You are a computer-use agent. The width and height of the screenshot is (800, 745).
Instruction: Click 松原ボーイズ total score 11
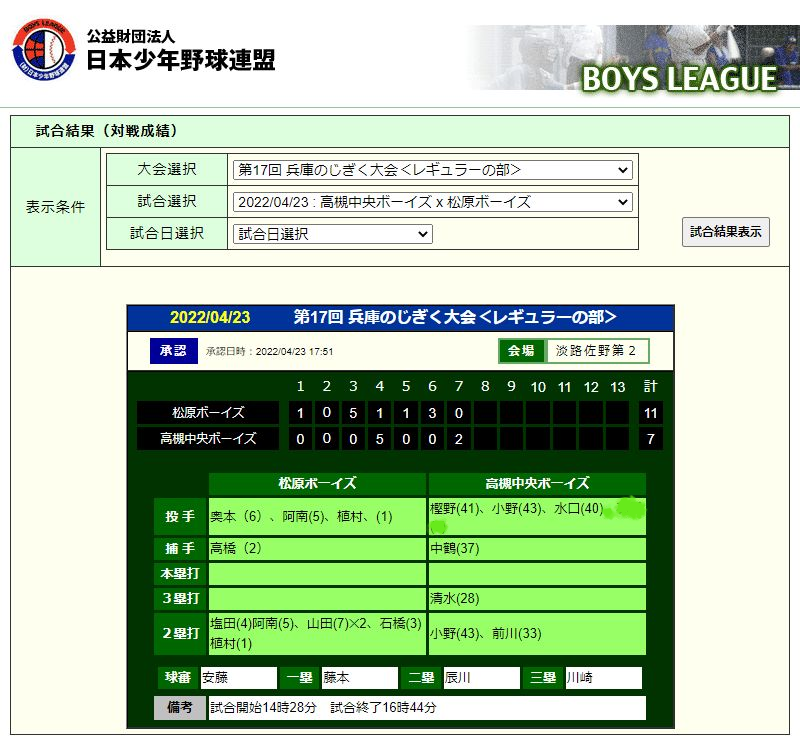(651, 413)
